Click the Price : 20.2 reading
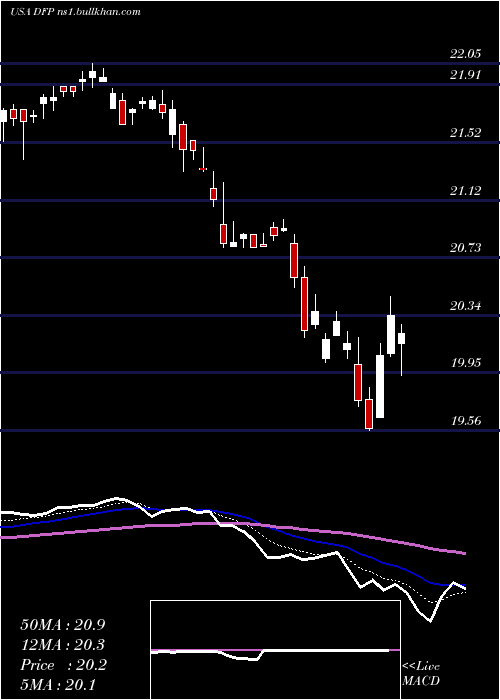The image size is (500, 700). (x=63, y=665)
